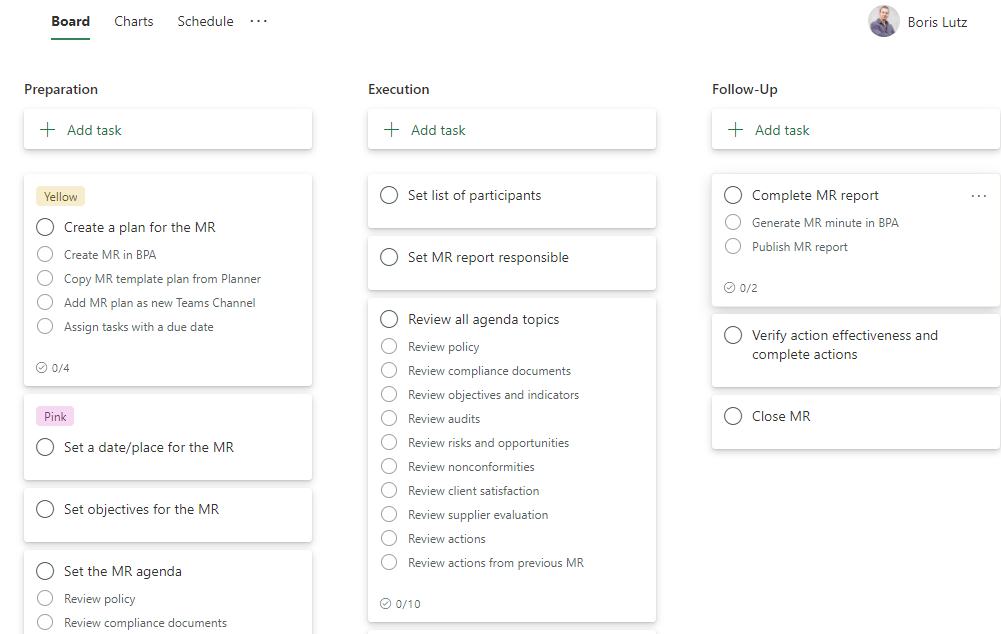The image size is (1001, 634).
Task: Check Review compliance documents in Execution
Action: (x=389, y=370)
